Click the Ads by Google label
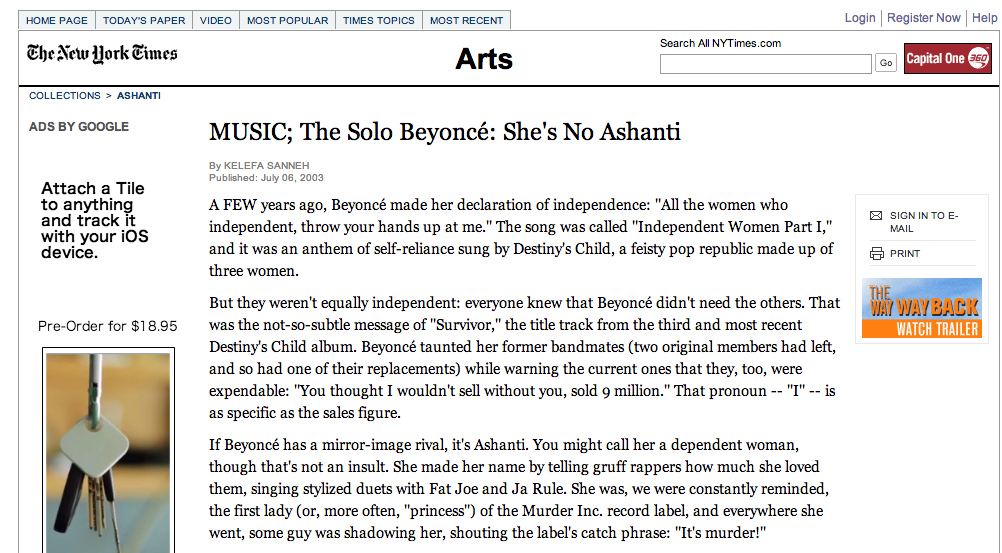This screenshot has height=553, width=1002. [x=79, y=127]
